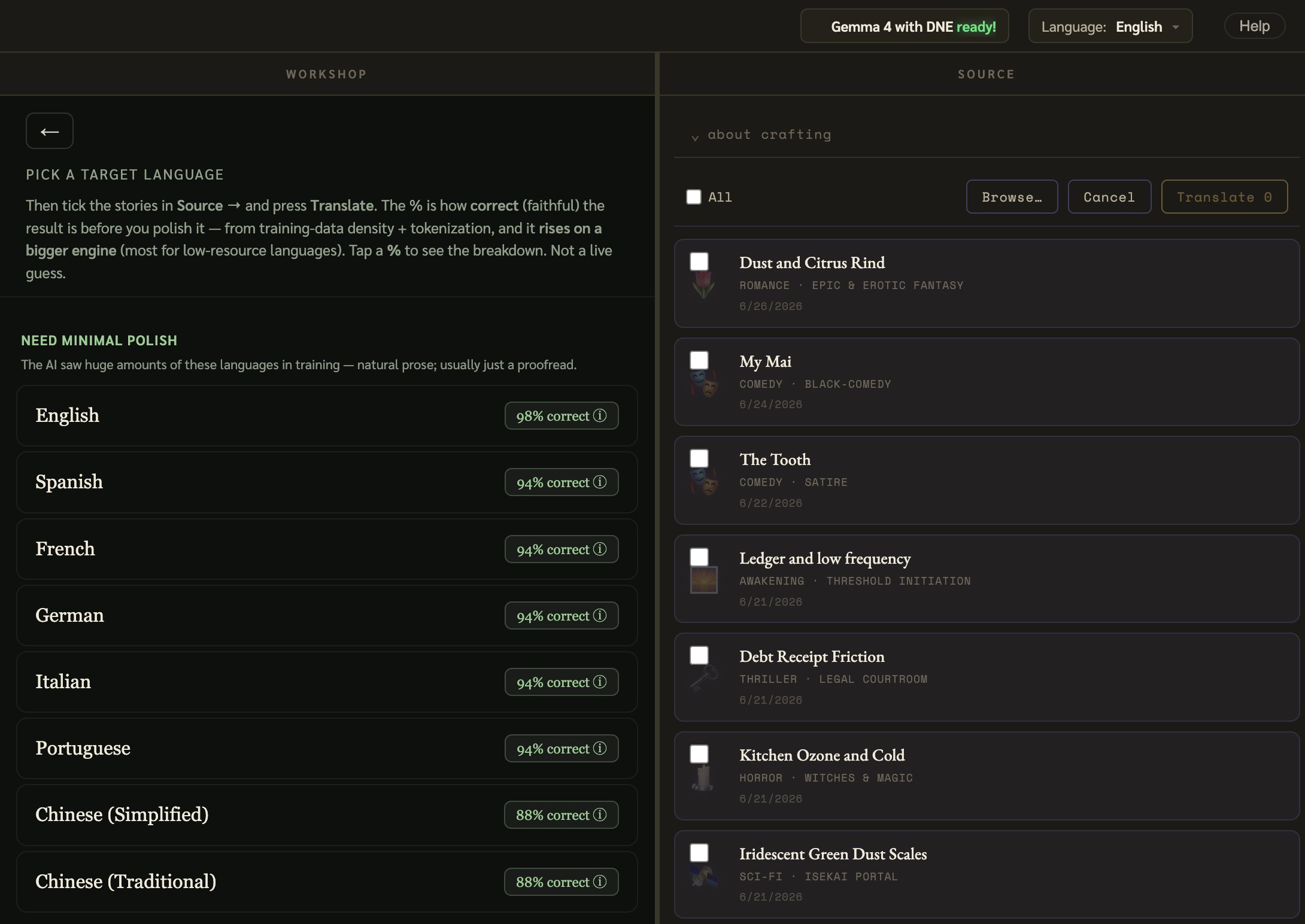This screenshot has width=1305, height=924.
Task: Open the German 94% correct breakdown
Action: tap(562, 615)
